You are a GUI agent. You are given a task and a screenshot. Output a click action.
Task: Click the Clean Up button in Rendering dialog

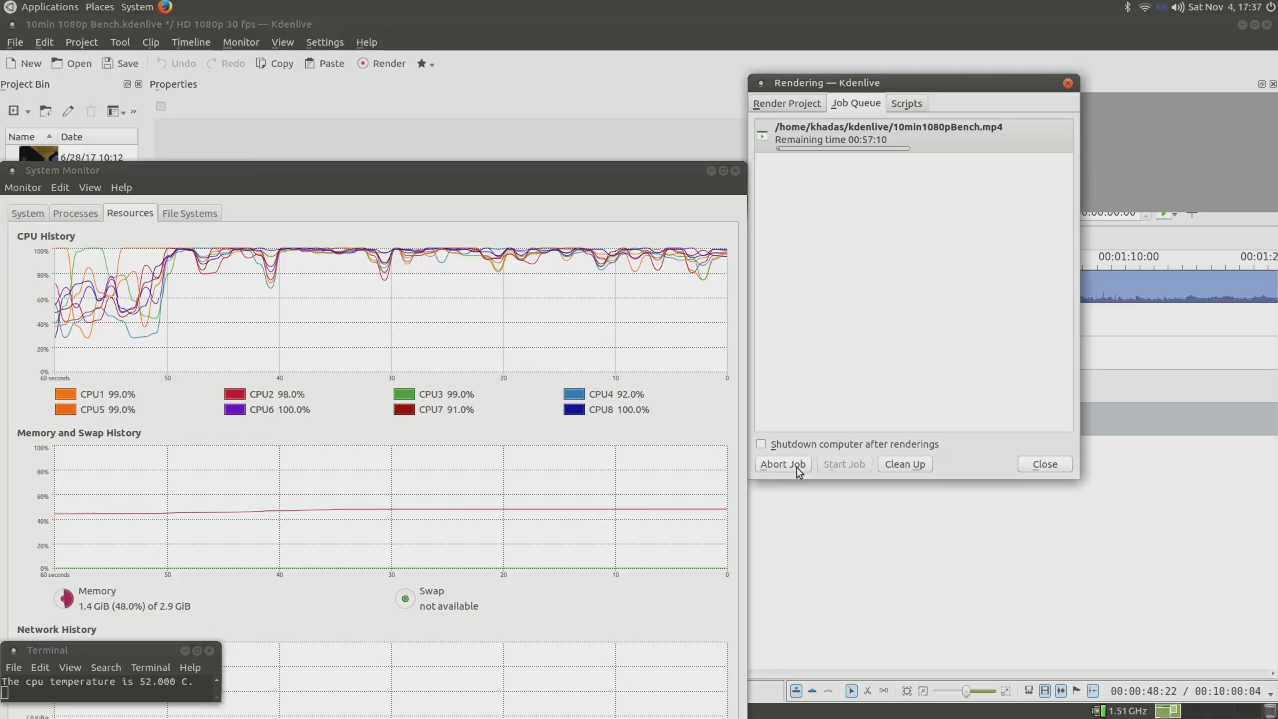point(904,464)
